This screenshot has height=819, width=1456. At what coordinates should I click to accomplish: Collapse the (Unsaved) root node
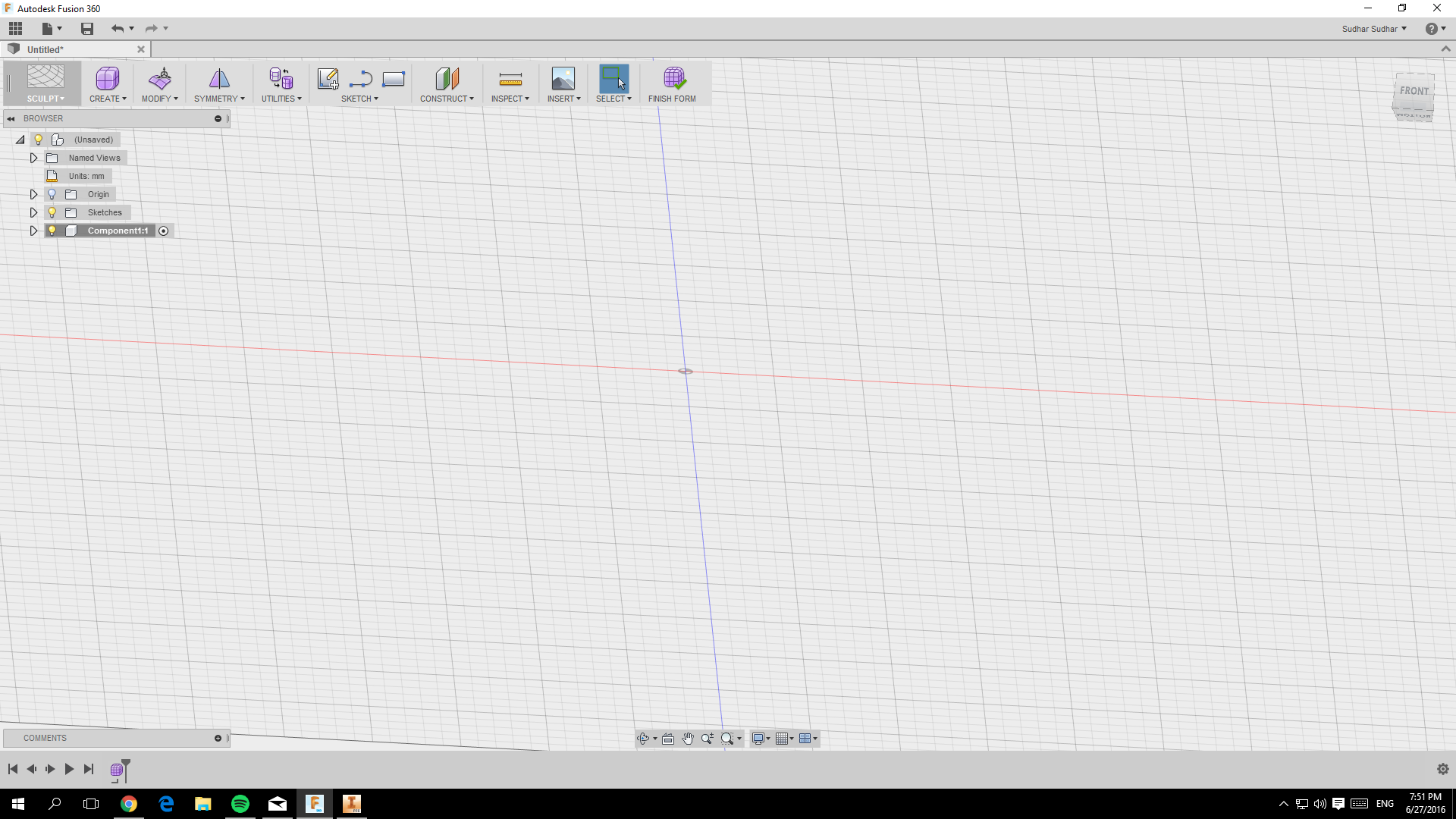(20, 140)
